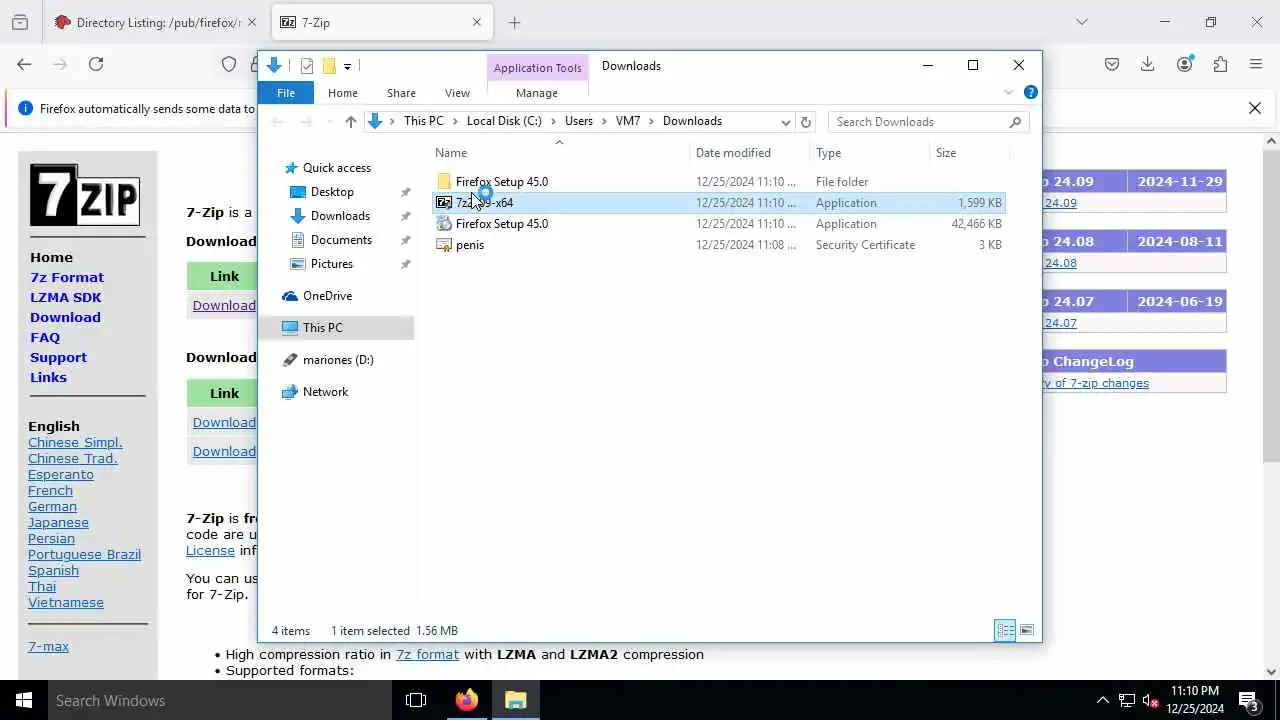Dismiss the Firefox data notification bar

(1255, 108)
